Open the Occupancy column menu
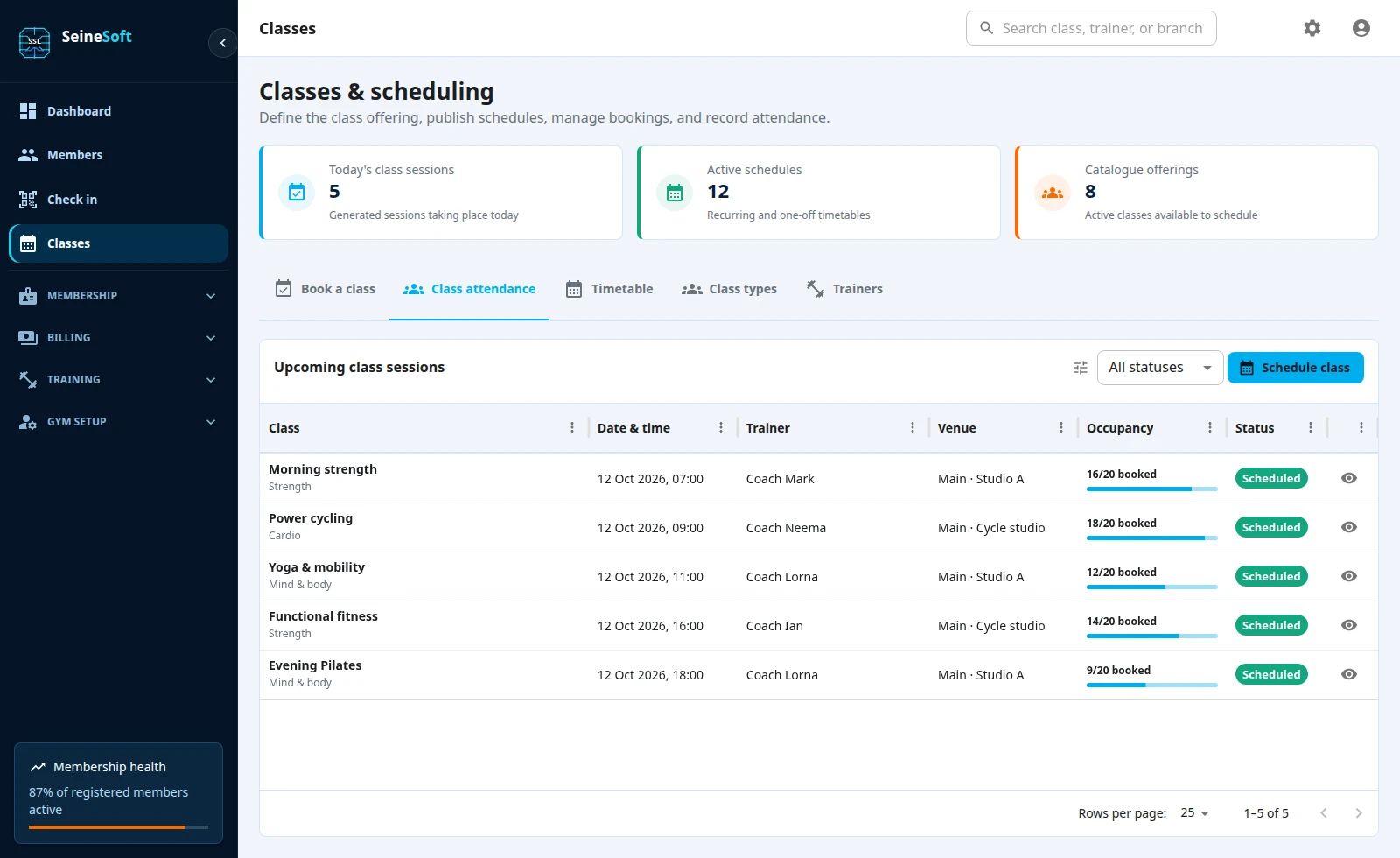 [x=1210, y=427]
